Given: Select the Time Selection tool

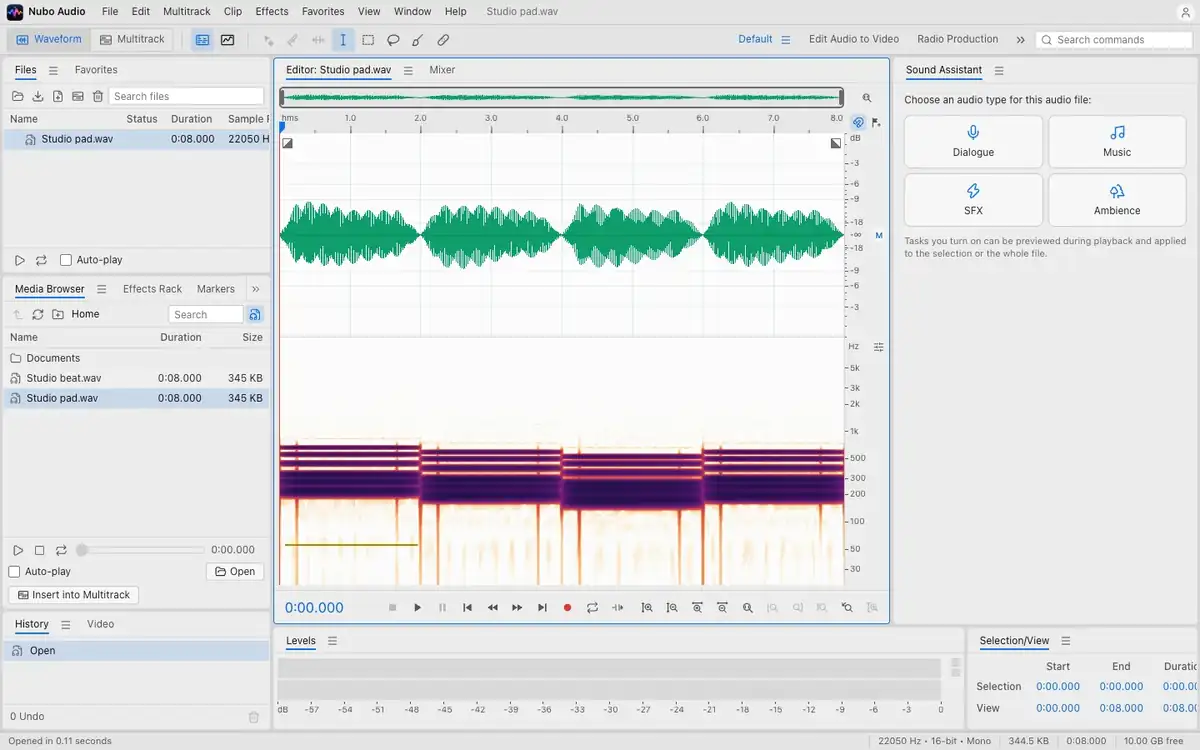Looking at the screenshot, I should (x=343, y=40).
